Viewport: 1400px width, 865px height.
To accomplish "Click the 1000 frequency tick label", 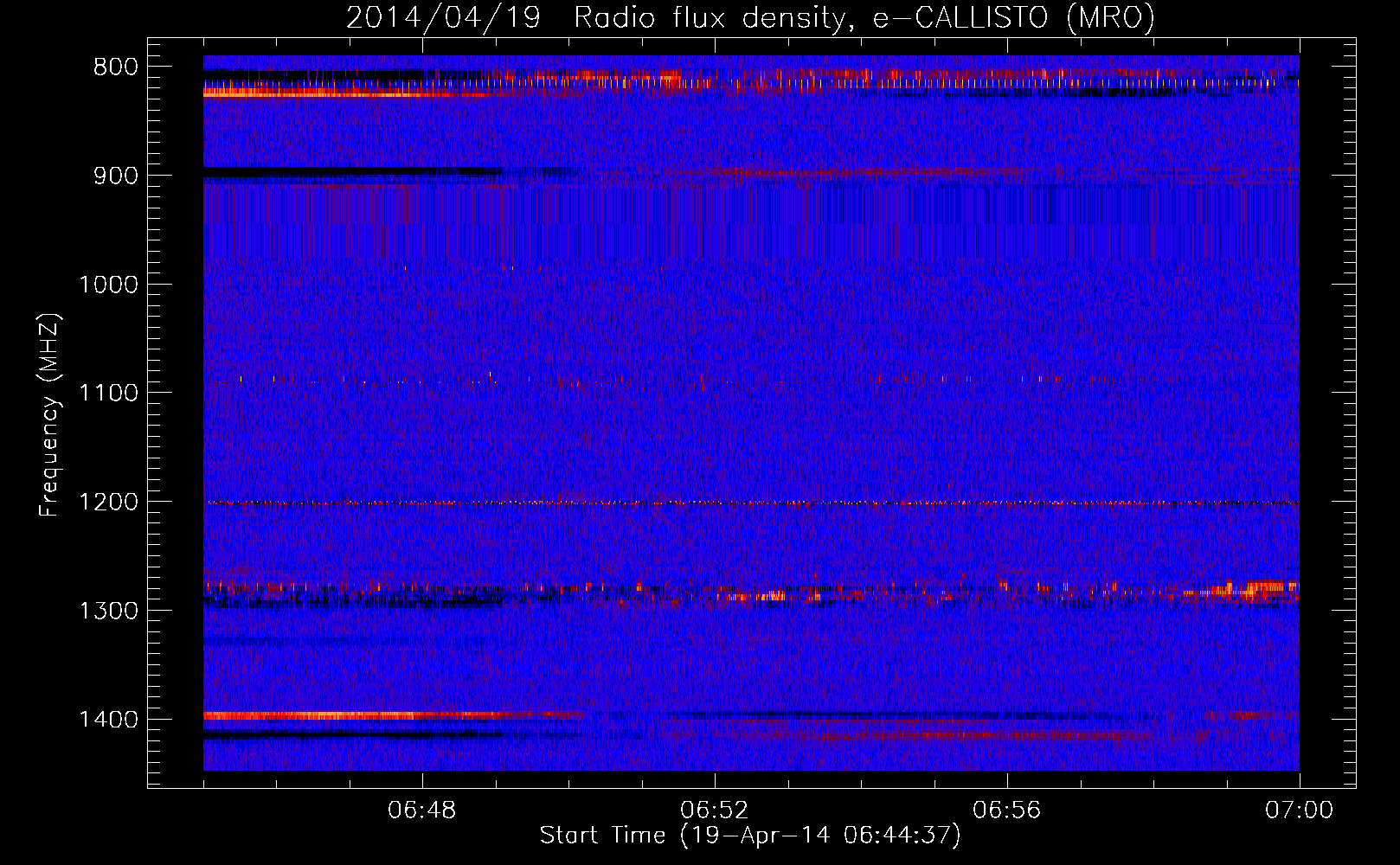I will (x=108, y=285).
